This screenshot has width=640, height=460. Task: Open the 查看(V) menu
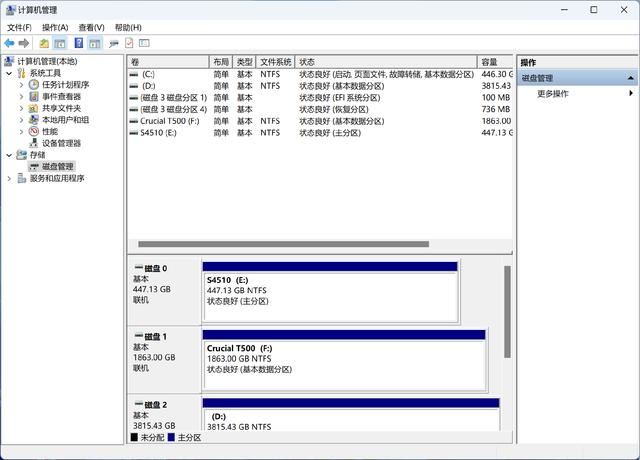[91, 27]
